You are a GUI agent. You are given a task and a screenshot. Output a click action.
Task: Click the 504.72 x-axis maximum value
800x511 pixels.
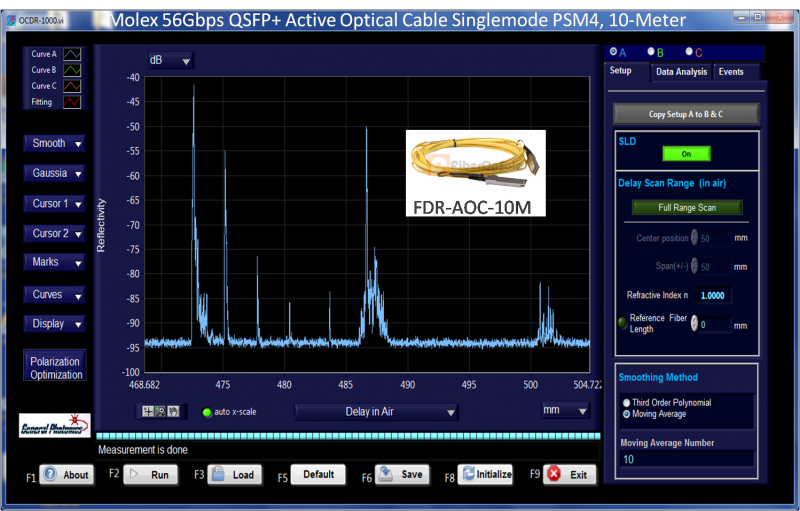(587, 385)
